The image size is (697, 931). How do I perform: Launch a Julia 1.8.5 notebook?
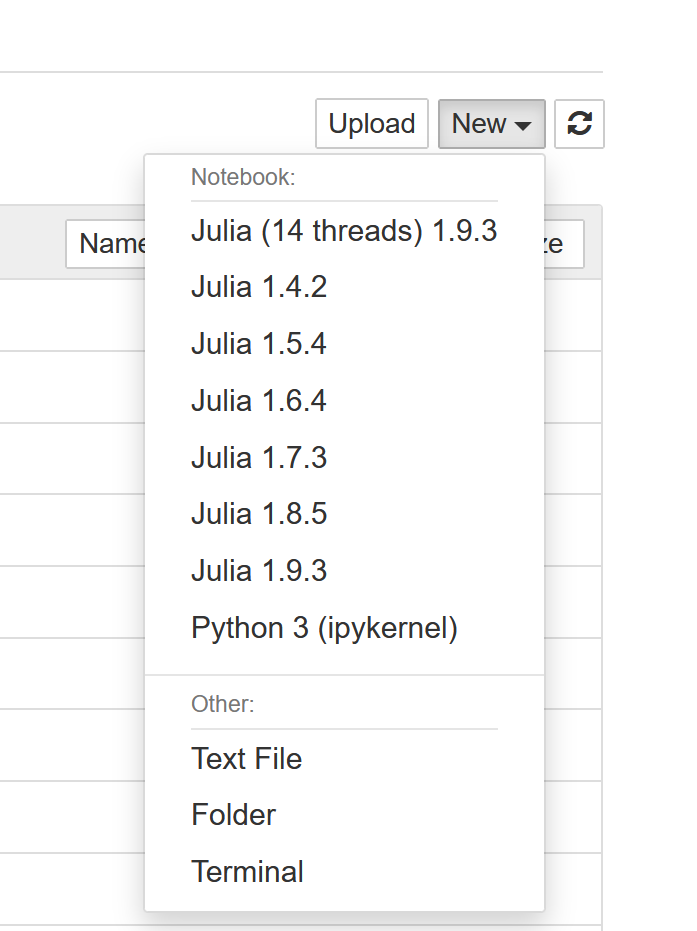[x=259, y=514]
